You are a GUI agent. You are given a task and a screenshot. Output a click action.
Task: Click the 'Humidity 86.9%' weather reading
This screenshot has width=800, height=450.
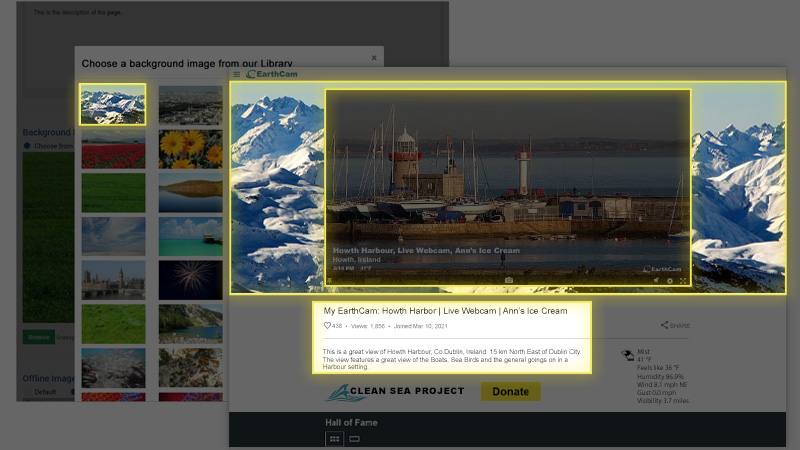point(660,377)
